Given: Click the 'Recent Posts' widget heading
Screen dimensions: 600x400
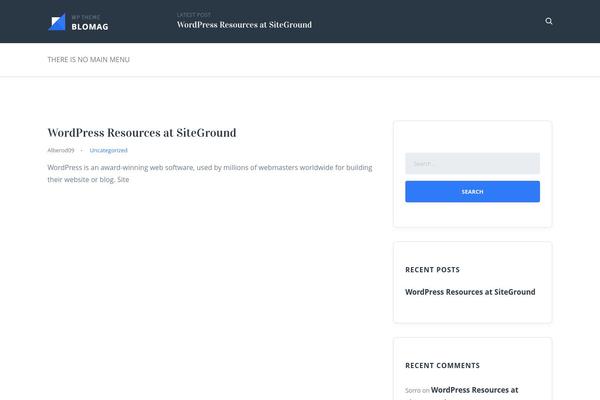Looking at the screenshot, I should pos(432,270).
